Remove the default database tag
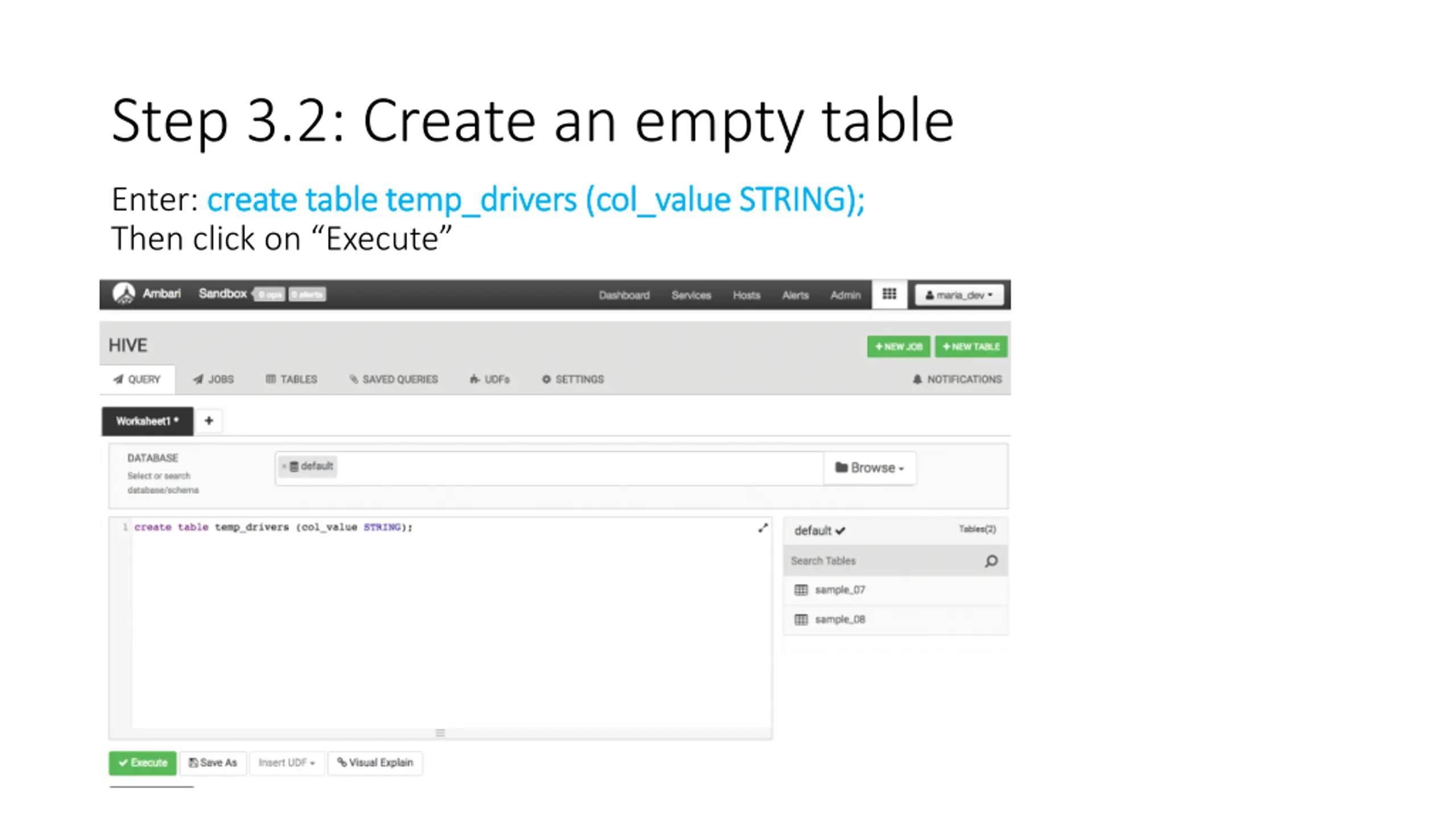Viewport: 1456px width, 819px height. point(284,466)
